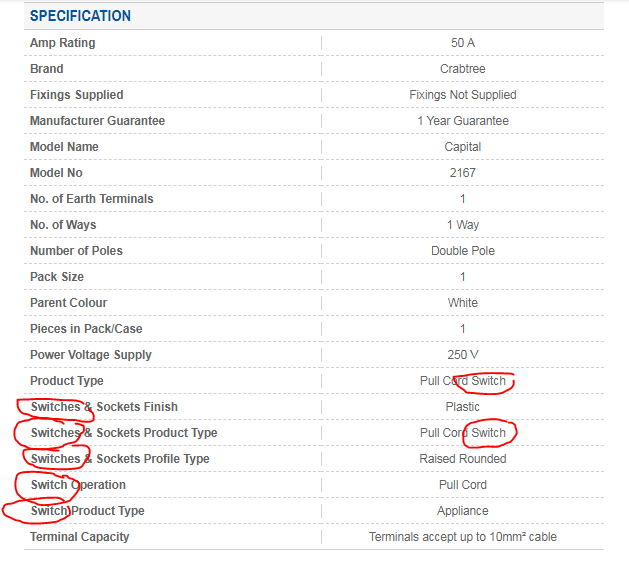Image resolution: width=629 pixels, height=566 pixels.
Task: Click the Product Type row label
Action: coord(67,381)
